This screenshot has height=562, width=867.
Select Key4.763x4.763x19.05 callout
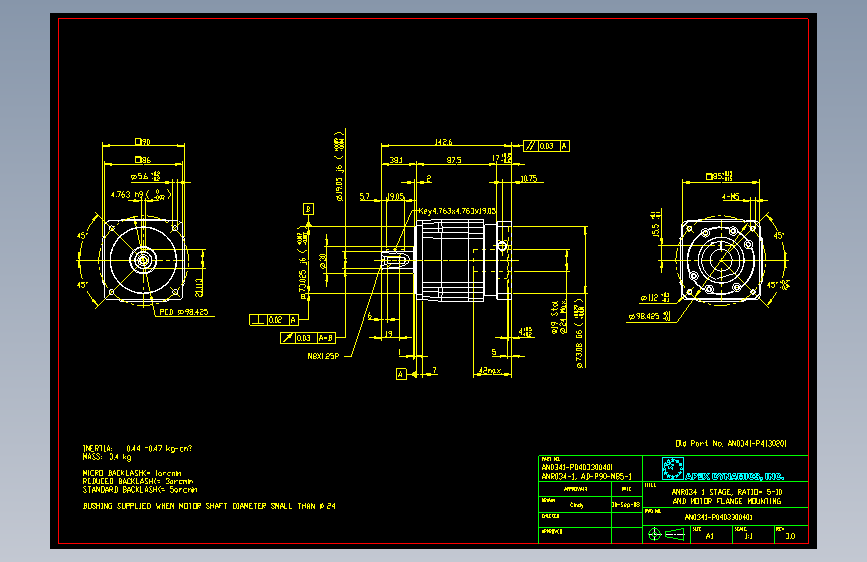(x=457, y=211)
